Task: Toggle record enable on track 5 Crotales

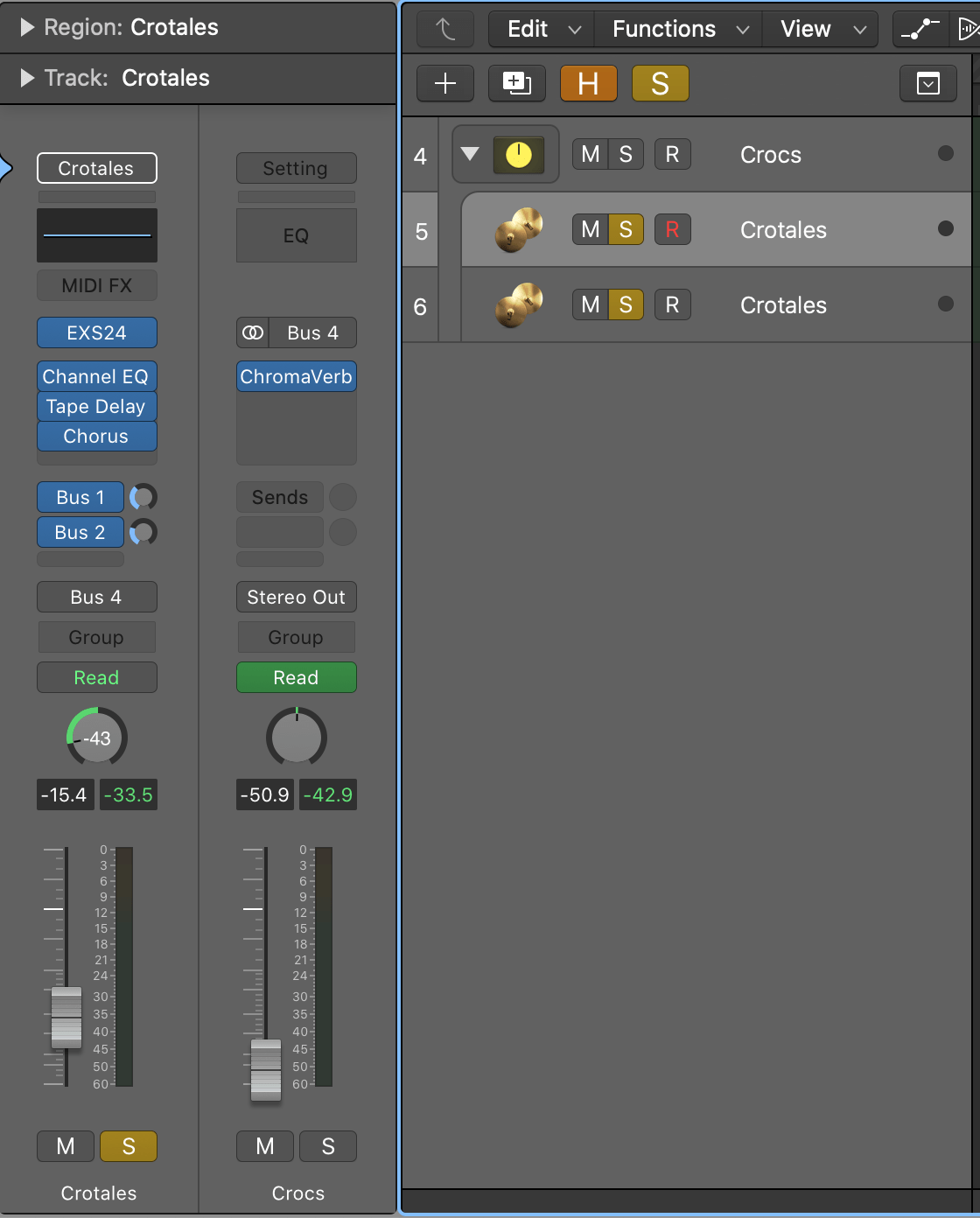Action: coord(672,230)
